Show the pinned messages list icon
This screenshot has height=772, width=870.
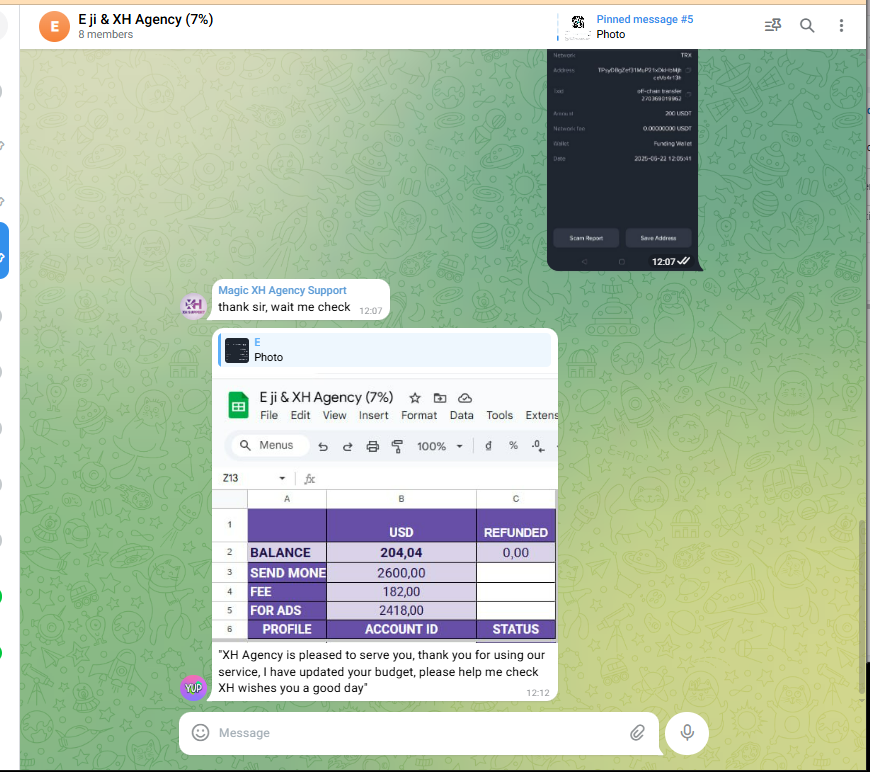[772, 26]
